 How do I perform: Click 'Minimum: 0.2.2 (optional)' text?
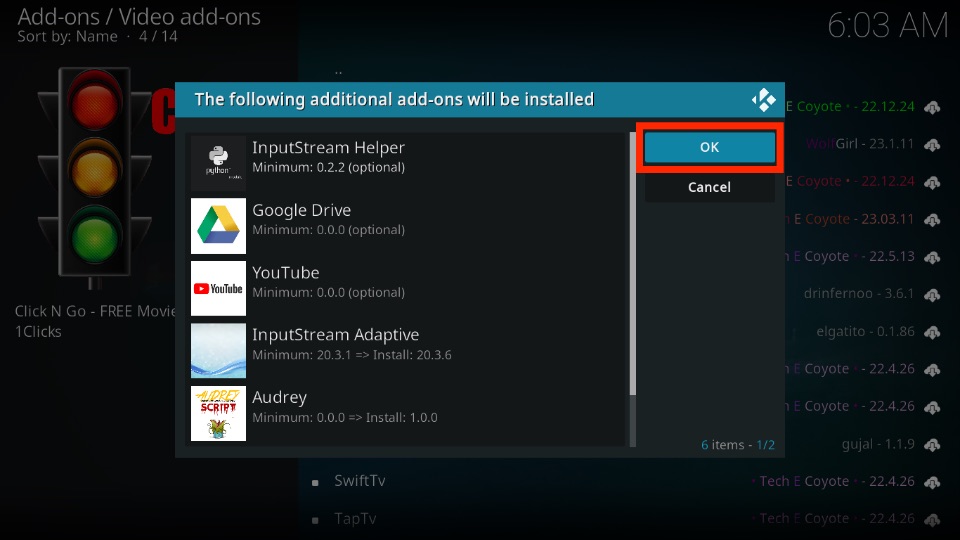(328, 168)
